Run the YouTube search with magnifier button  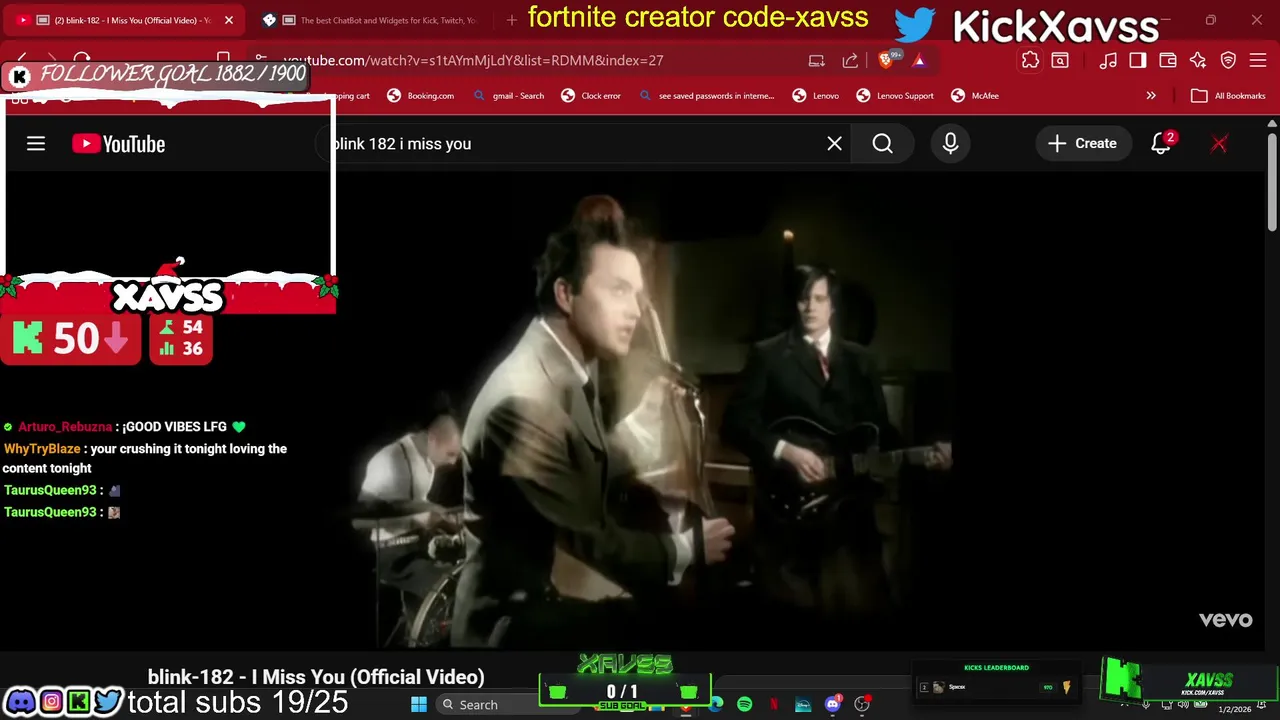pos(882,144)
